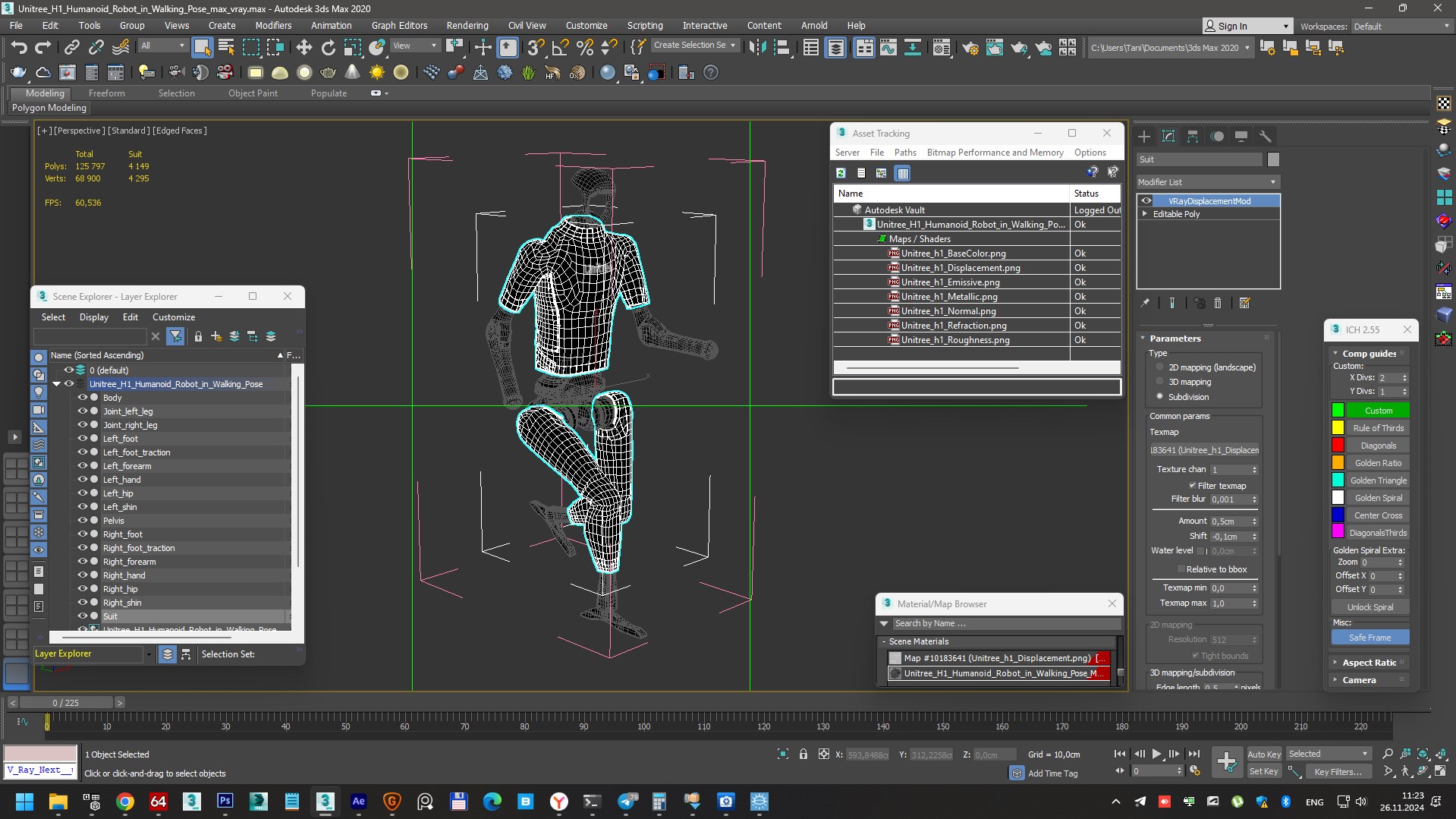Click the Redo arrow icon
Viewport: 1456px width, 819px height.
(x=43, y=48)
